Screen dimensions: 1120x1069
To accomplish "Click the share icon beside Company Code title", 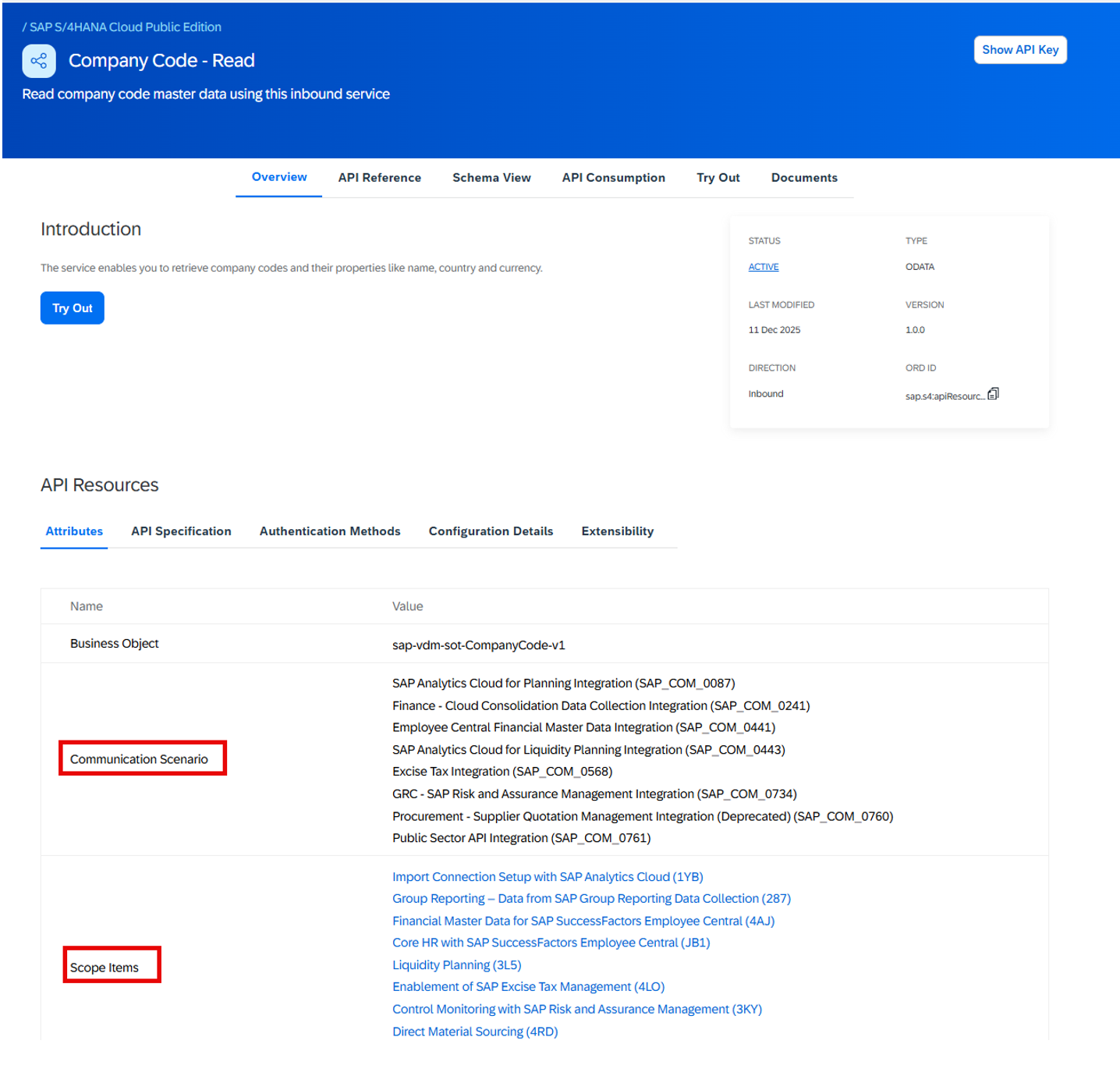I will pos(39,61).
